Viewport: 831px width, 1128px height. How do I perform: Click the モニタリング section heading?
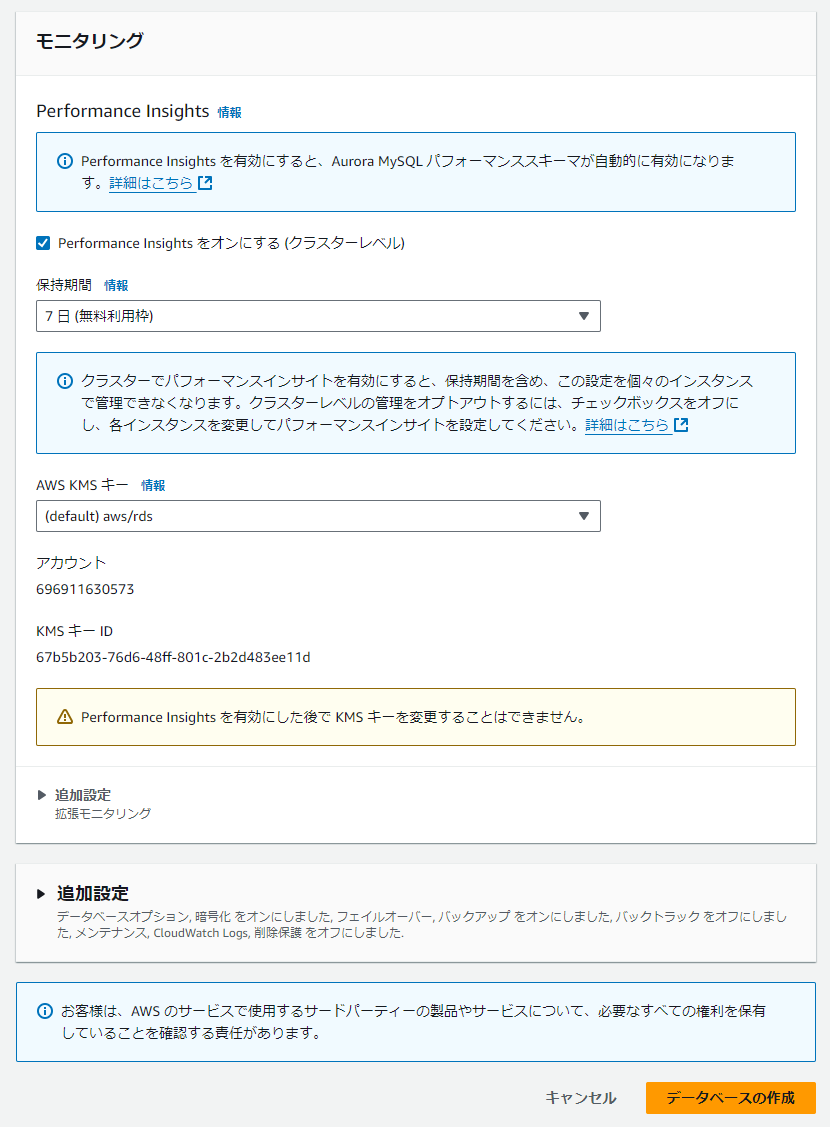click(90, 41)
